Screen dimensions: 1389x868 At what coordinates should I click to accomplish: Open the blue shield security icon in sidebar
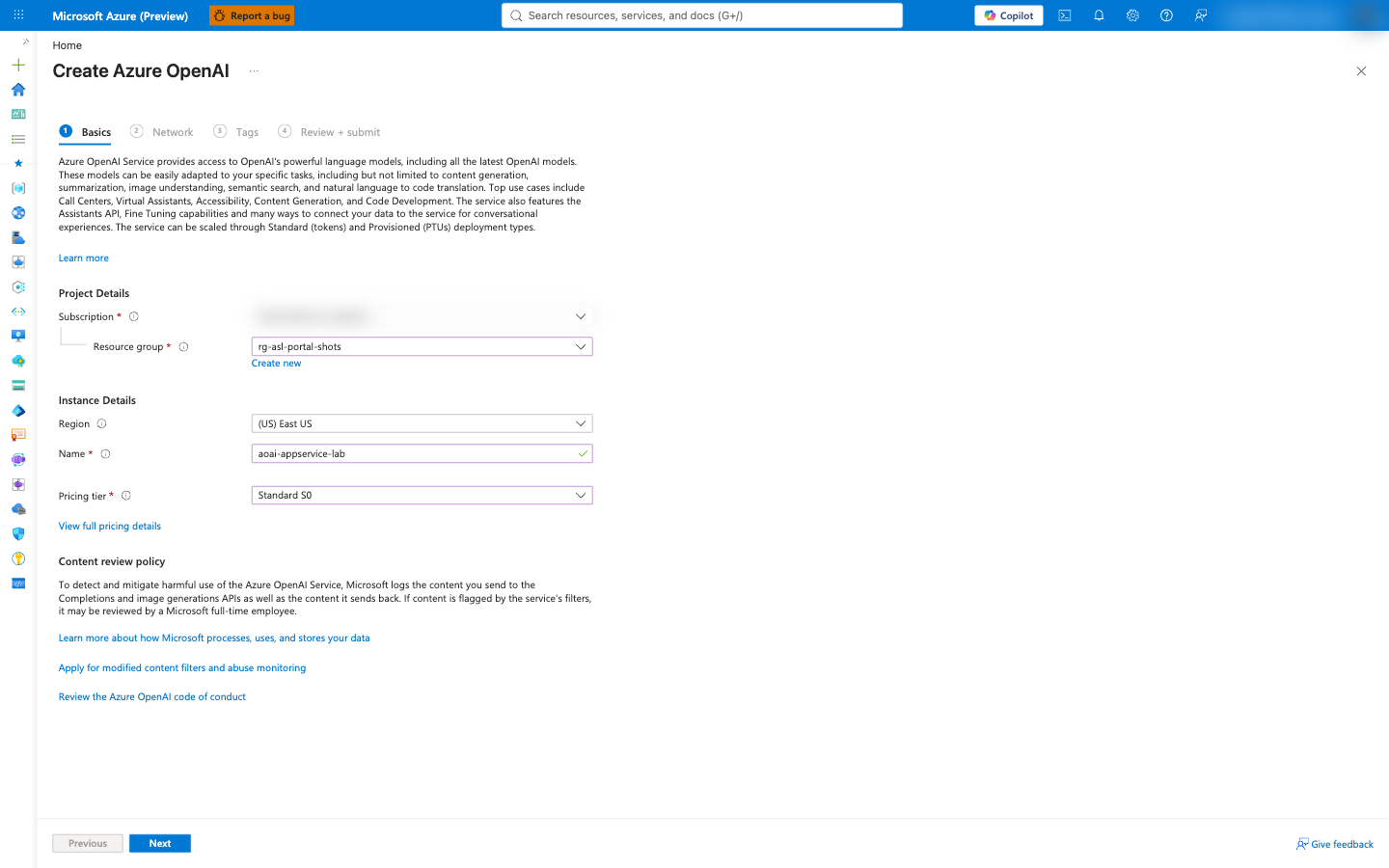click(18, 534)
